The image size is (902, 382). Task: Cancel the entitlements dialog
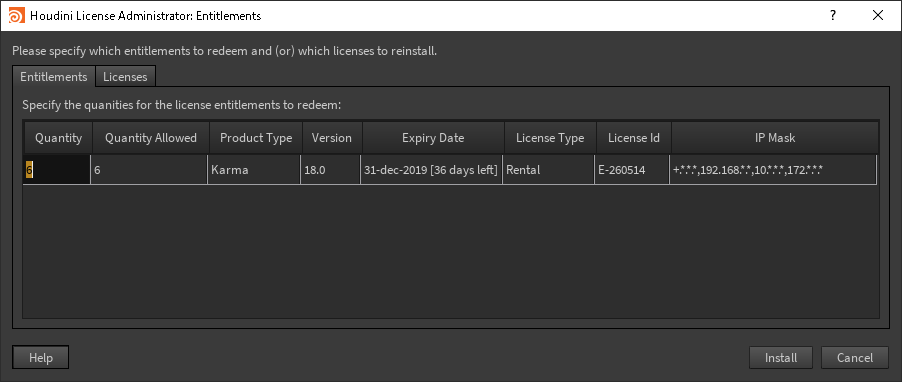(x=855, y=358)
